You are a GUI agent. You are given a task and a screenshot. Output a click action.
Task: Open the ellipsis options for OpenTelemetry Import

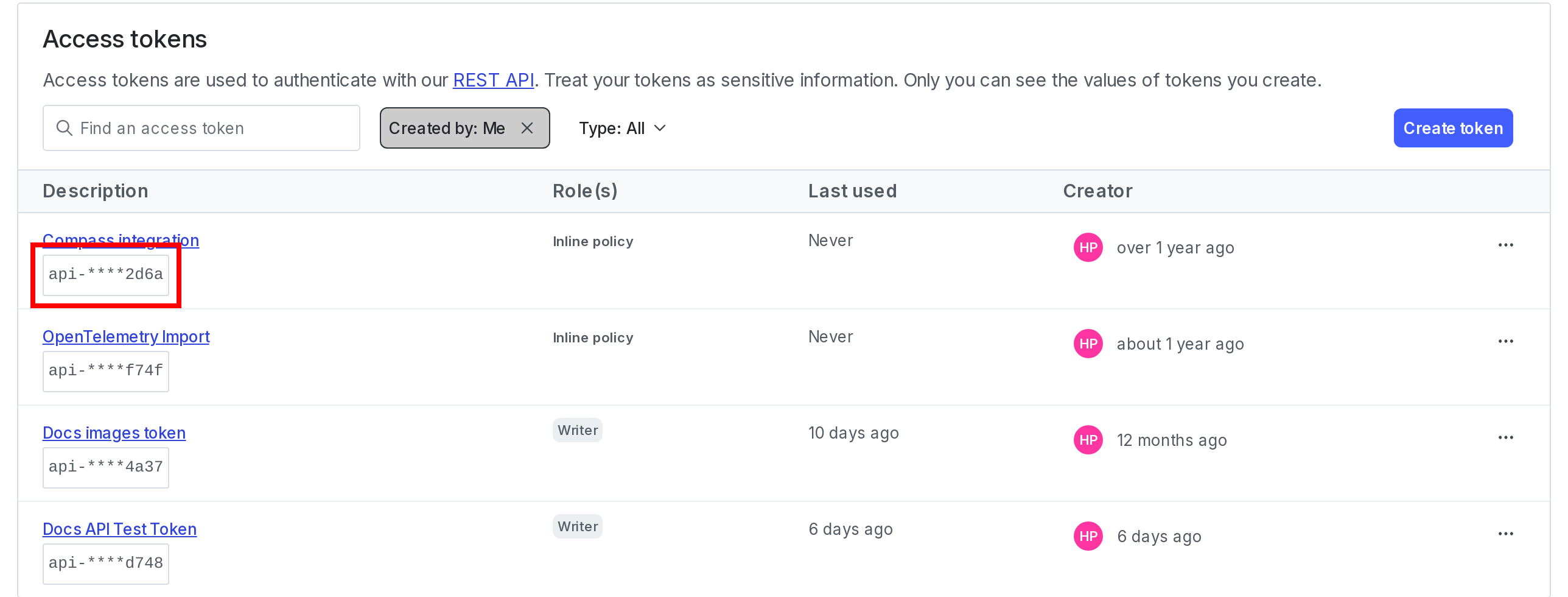point(1505,340)
